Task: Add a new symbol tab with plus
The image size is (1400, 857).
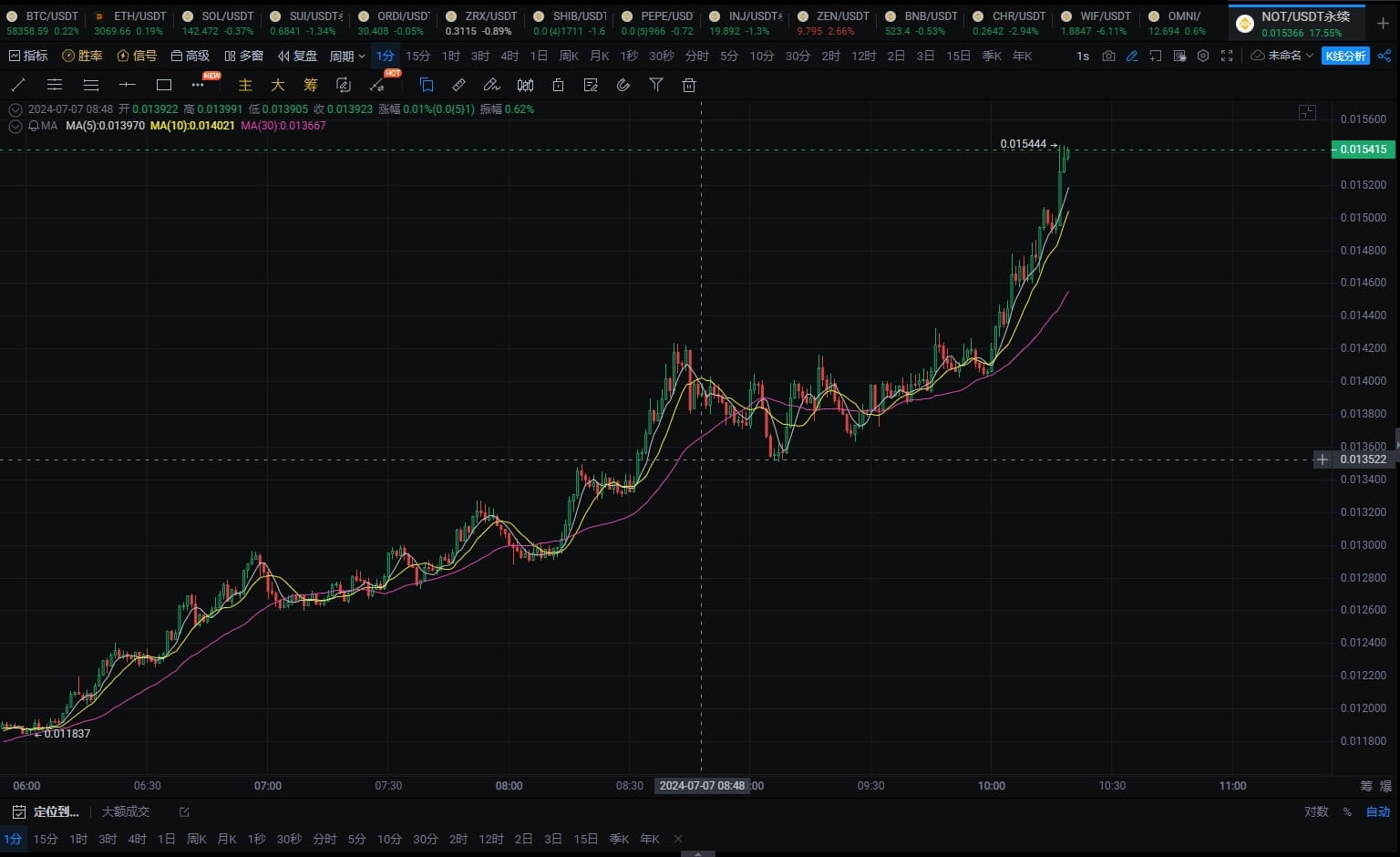Action: [1383, 23]
